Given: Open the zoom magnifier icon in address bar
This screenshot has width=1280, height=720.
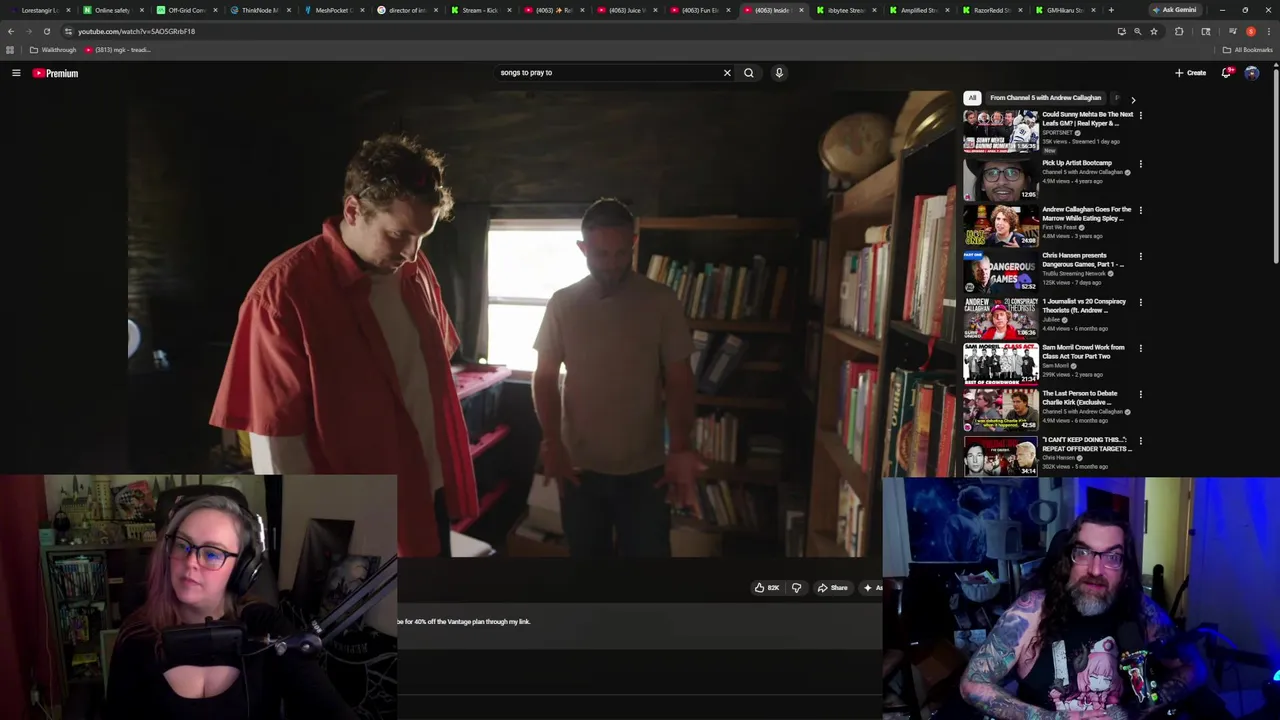Looking at the screenshot, I should point(1137,31).
